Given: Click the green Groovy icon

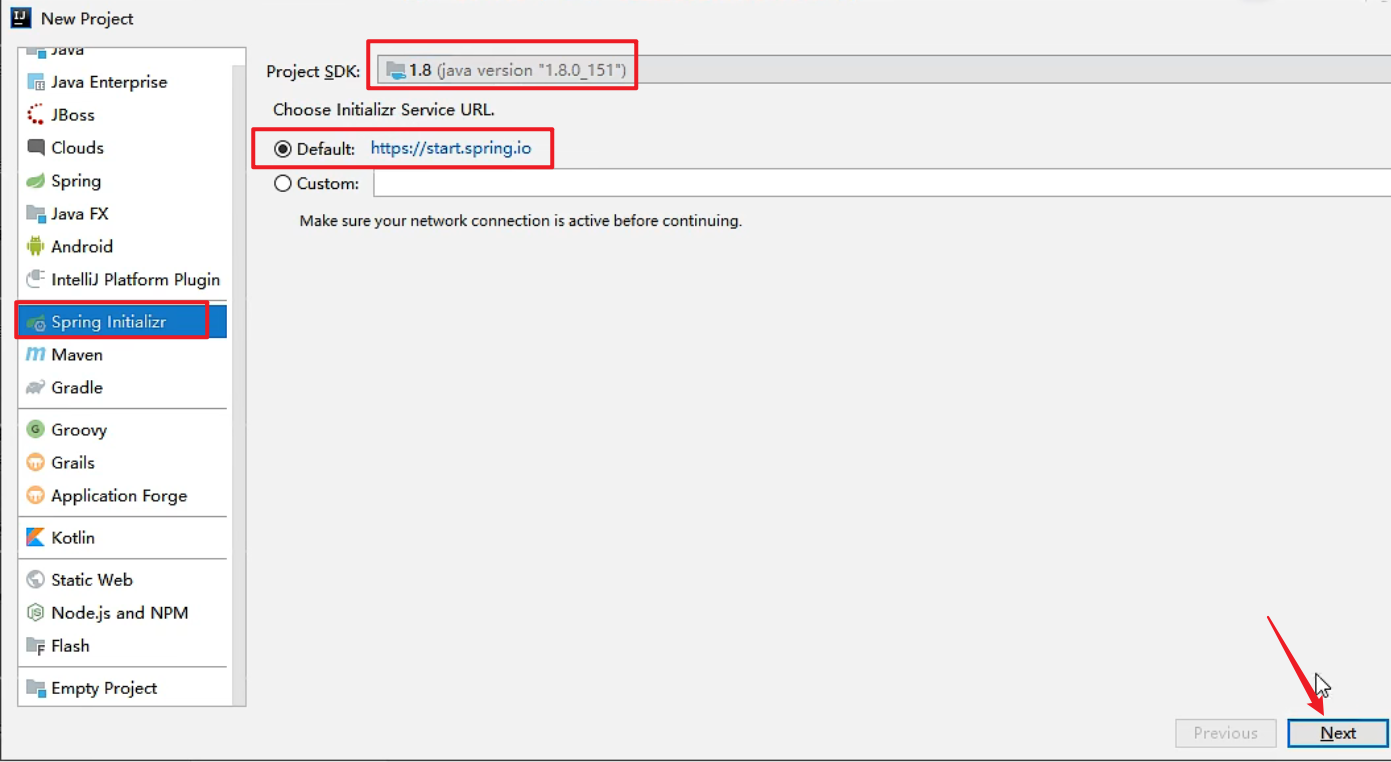Looking at the screenshot, I should point(36,430).
